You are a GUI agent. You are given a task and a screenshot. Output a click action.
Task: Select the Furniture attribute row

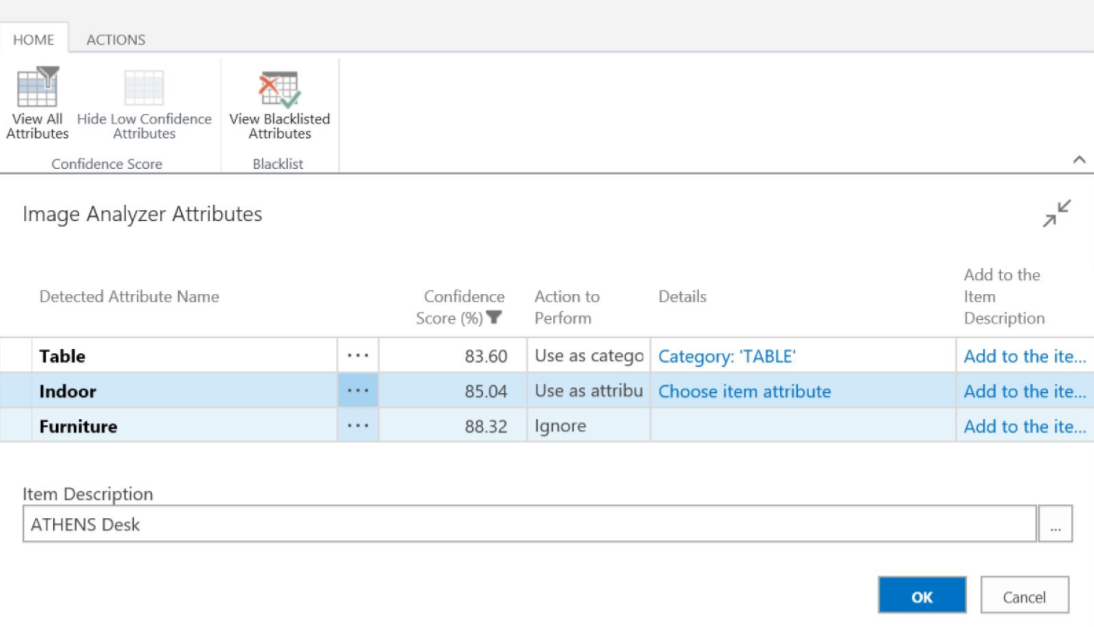pyautogui.click(x=80, y=426)
